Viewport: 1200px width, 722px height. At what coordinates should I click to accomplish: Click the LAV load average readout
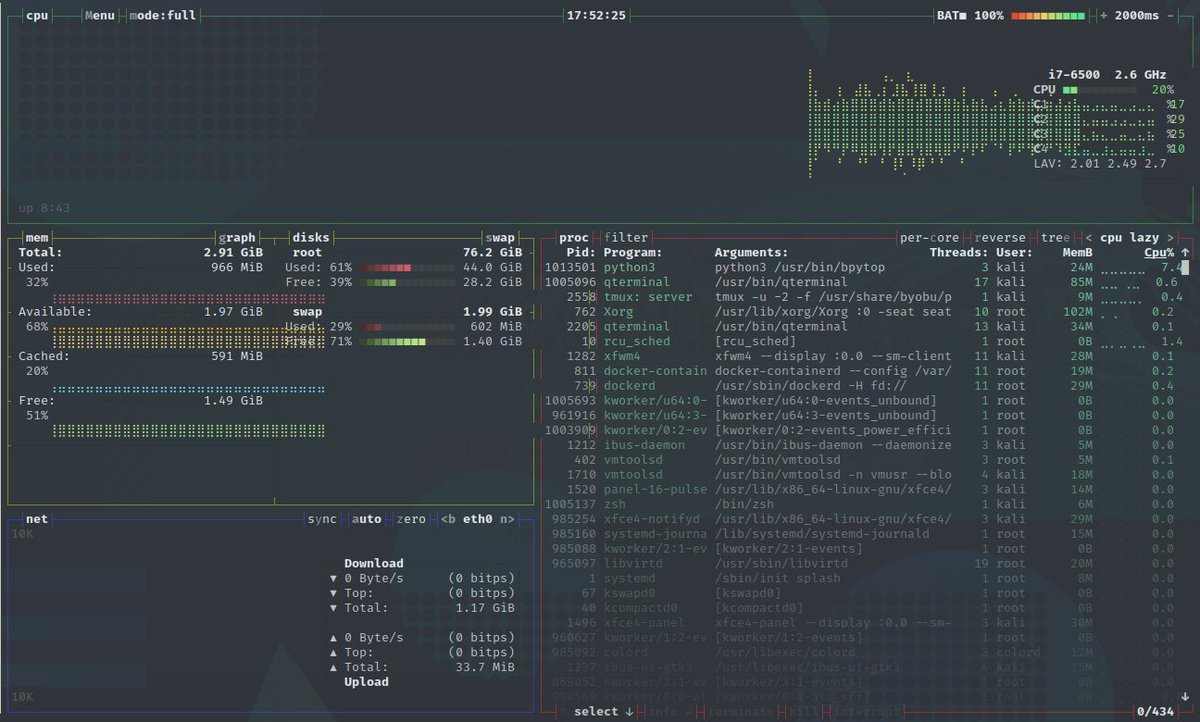click(1100, 164)
